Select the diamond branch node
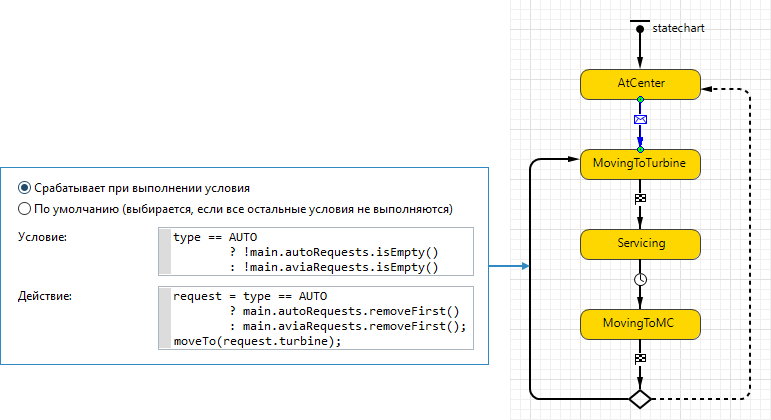This screenshot has height=420, width=771. point(640,399)
